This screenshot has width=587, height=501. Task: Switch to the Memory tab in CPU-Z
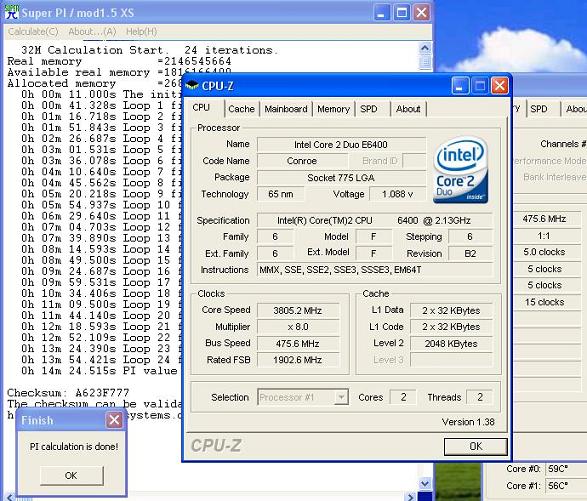coord(333,109)
